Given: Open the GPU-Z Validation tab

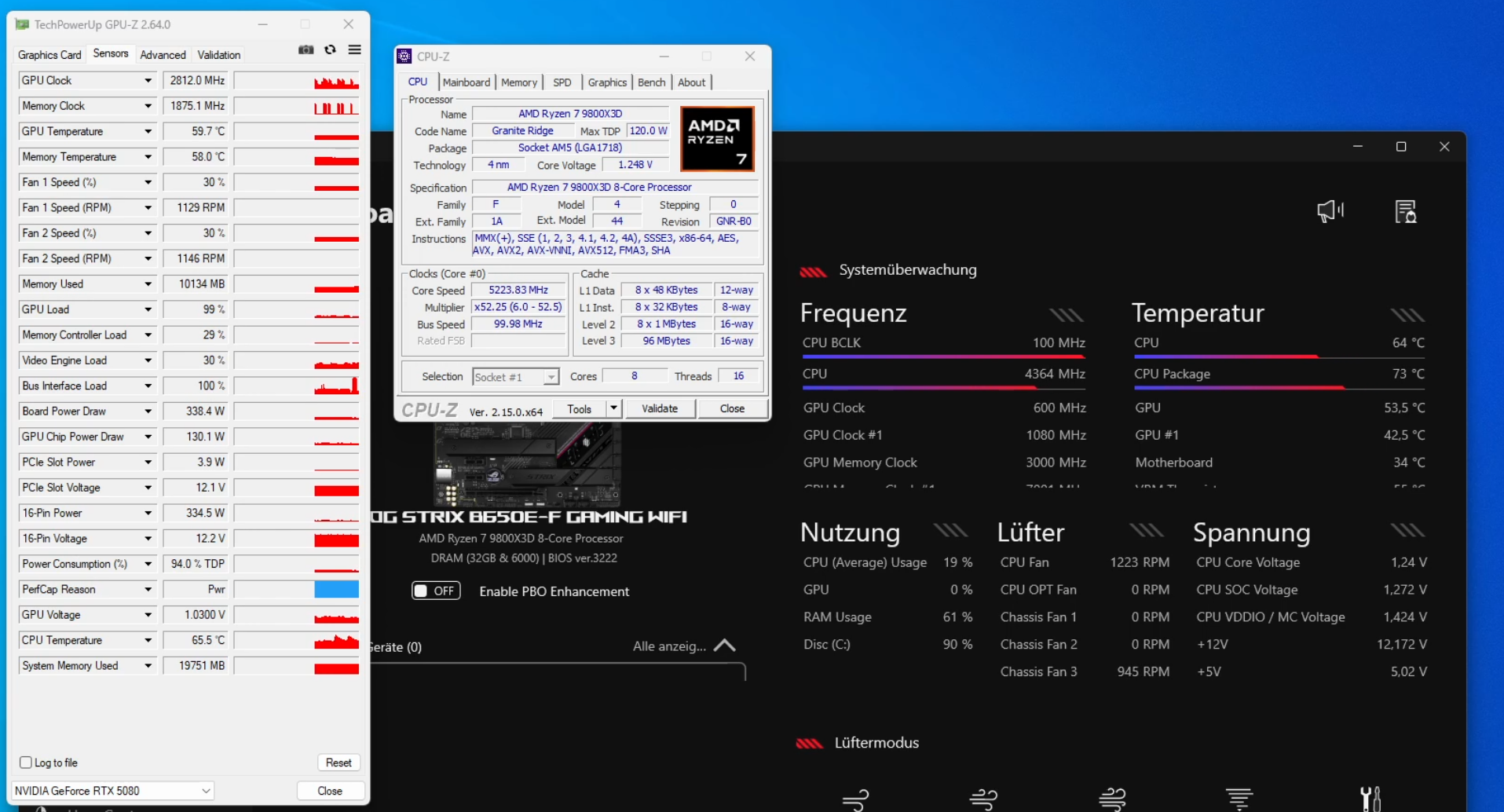Looking at the screenshot, I should 219,55.
